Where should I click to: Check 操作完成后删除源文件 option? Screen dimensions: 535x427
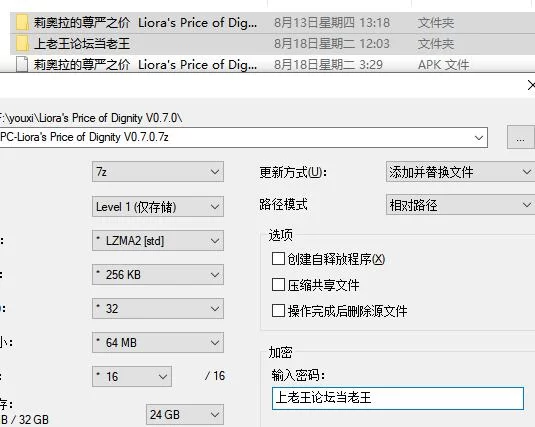click(x=278, y=311)
